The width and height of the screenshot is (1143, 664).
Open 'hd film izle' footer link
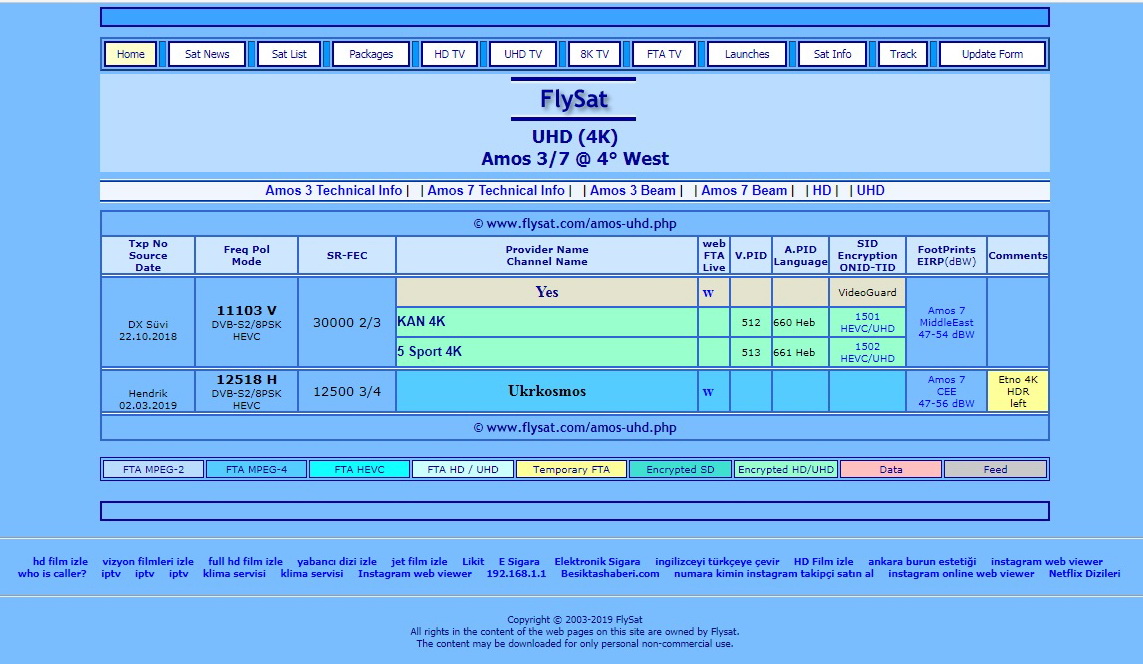[x=61, y=561]
